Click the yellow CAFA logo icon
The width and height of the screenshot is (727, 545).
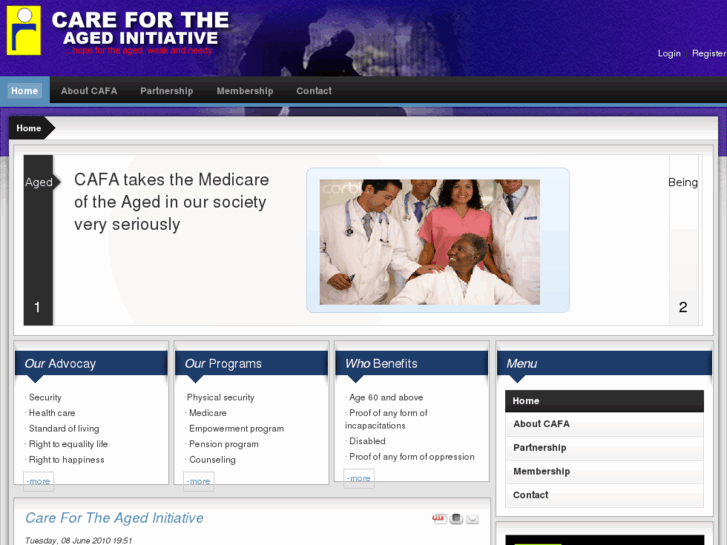click(x=23, y=31)
